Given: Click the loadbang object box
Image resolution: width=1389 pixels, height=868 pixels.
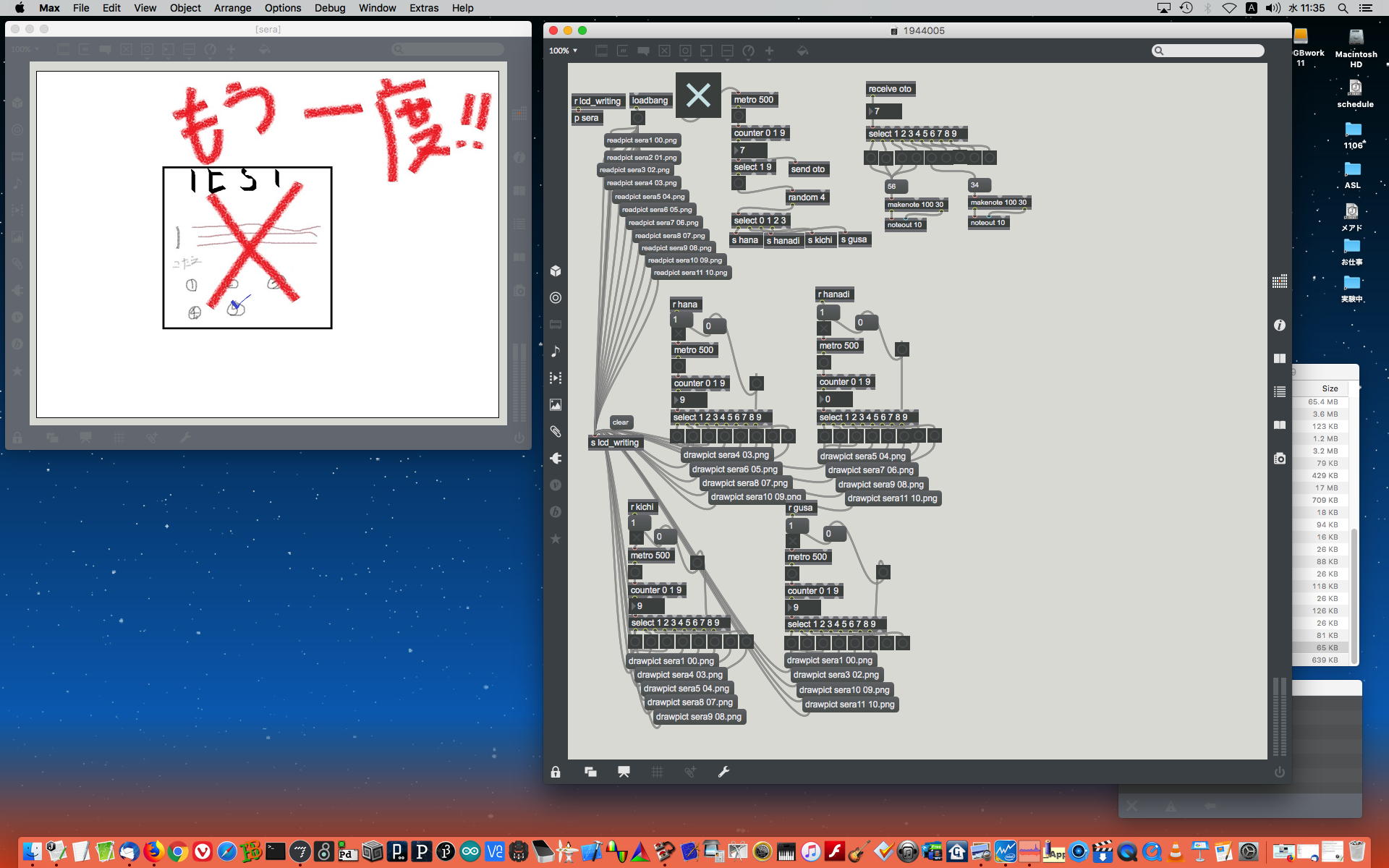Looking at the screenshot, I should [650, 101].
